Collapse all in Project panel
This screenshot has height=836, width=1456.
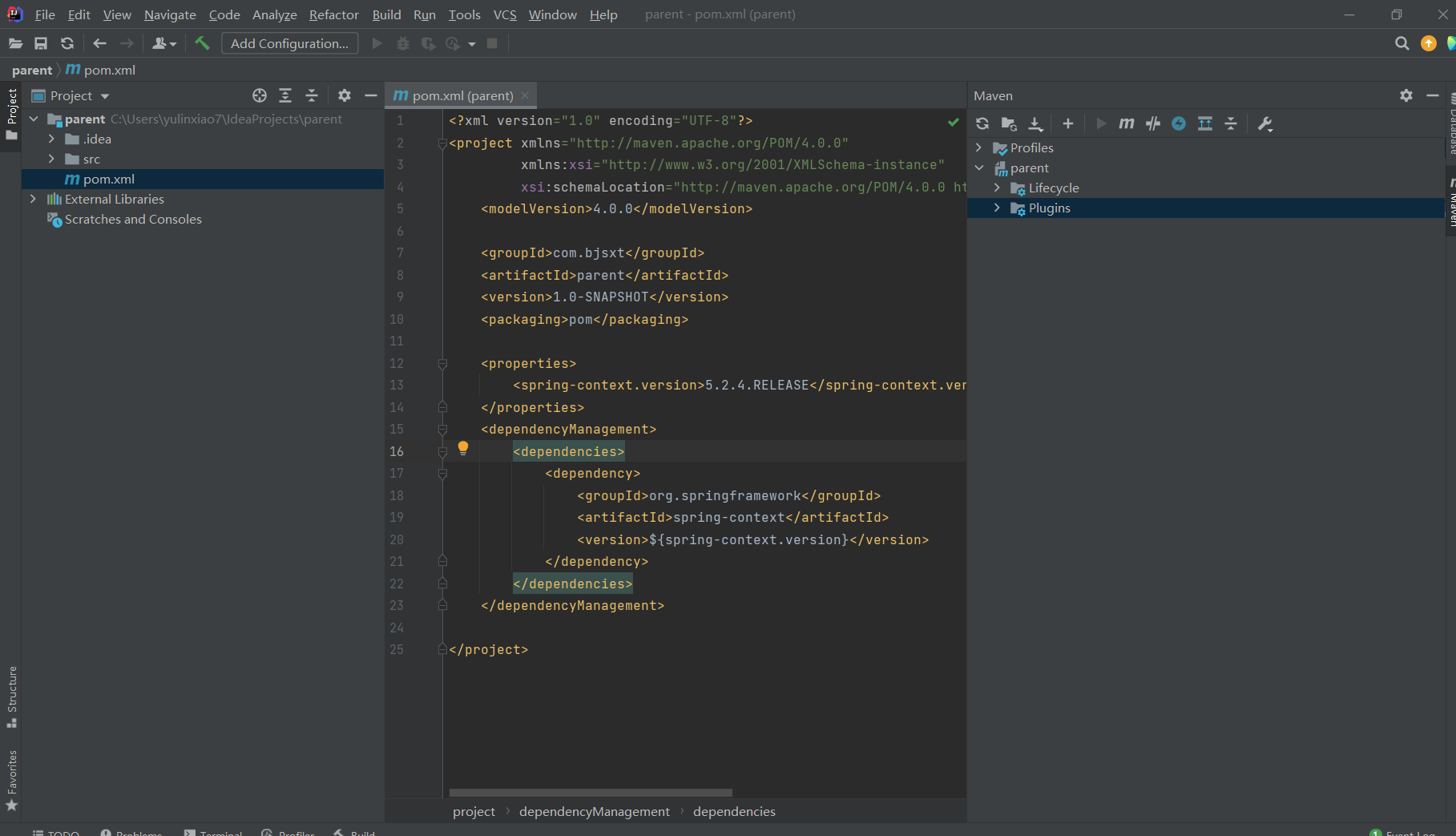[x=312, y=95]
